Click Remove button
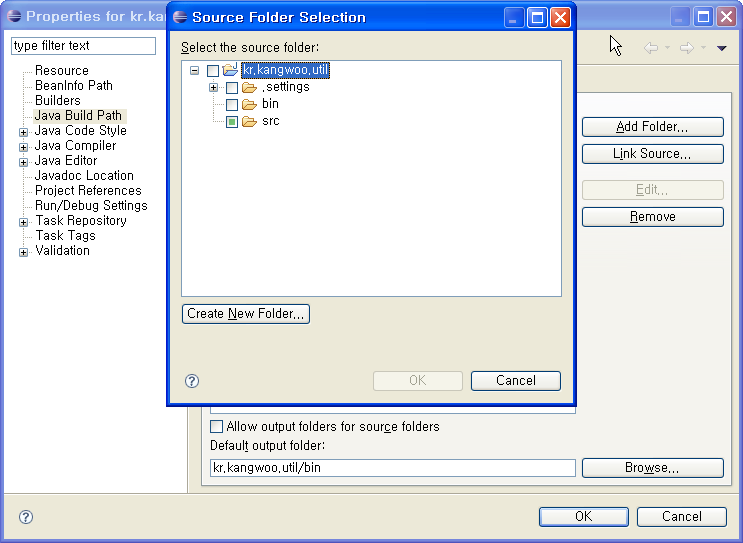 [652, 217]
